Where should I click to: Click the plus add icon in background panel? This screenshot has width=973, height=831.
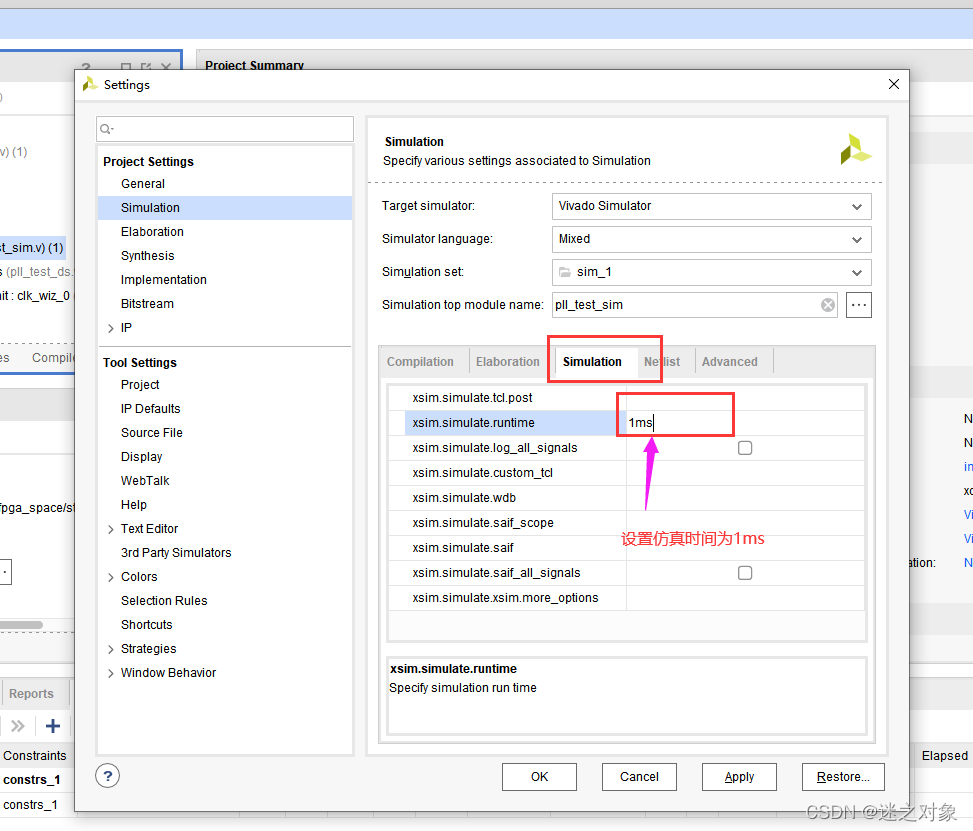pos(53,725)
